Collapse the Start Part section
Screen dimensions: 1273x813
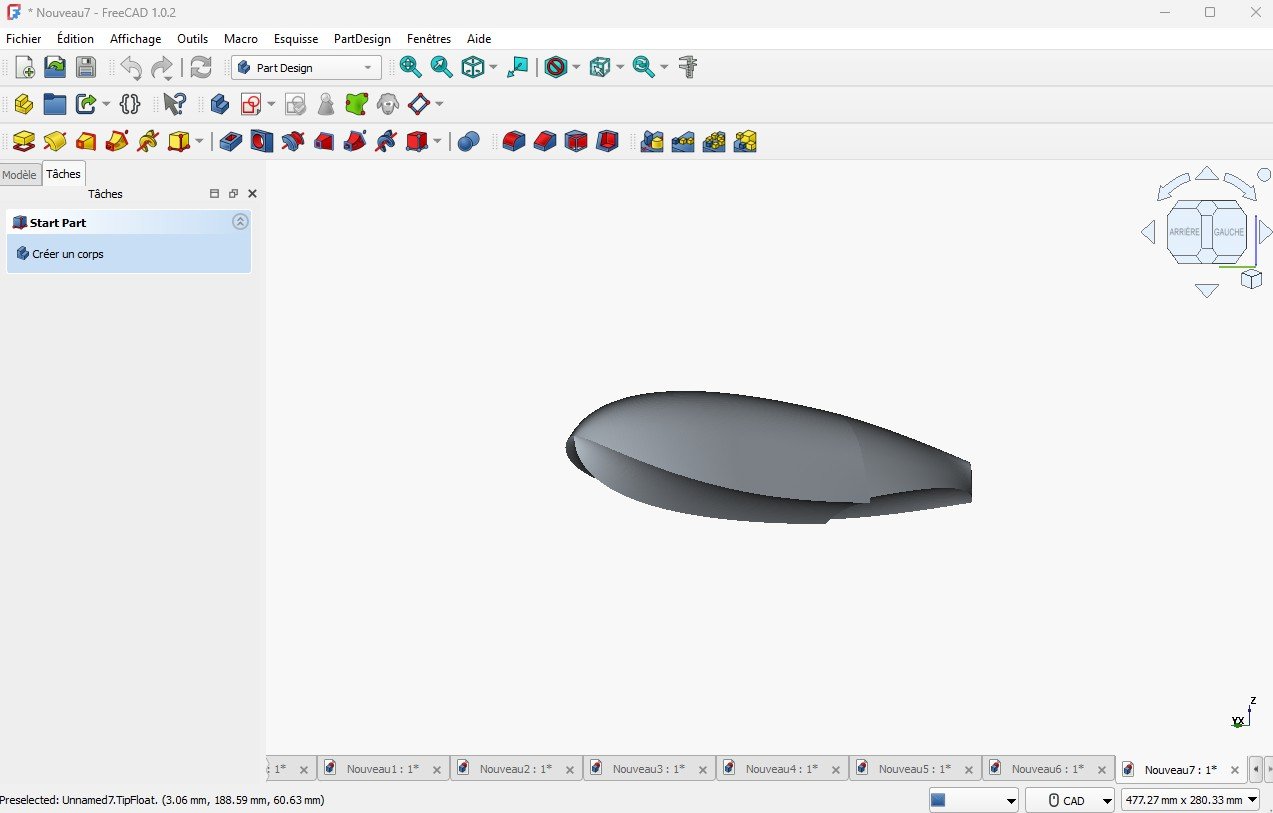pyautogui.click(x=240, y=222)
